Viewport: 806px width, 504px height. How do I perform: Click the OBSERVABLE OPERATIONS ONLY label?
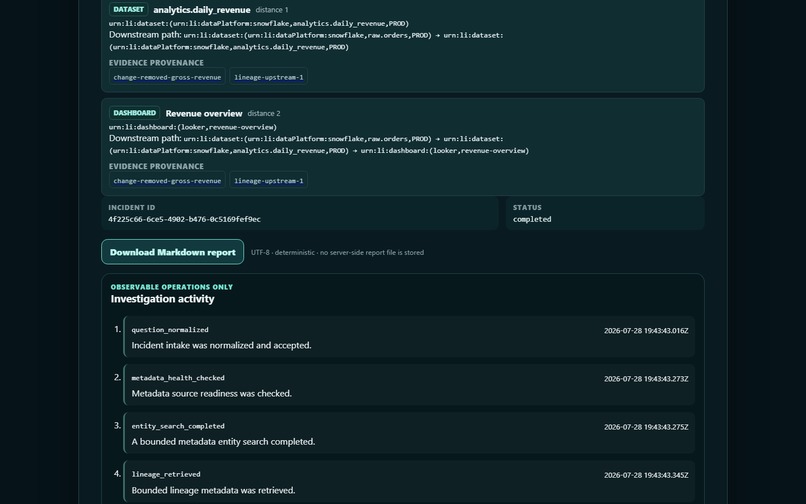click(x=172, y=287)
